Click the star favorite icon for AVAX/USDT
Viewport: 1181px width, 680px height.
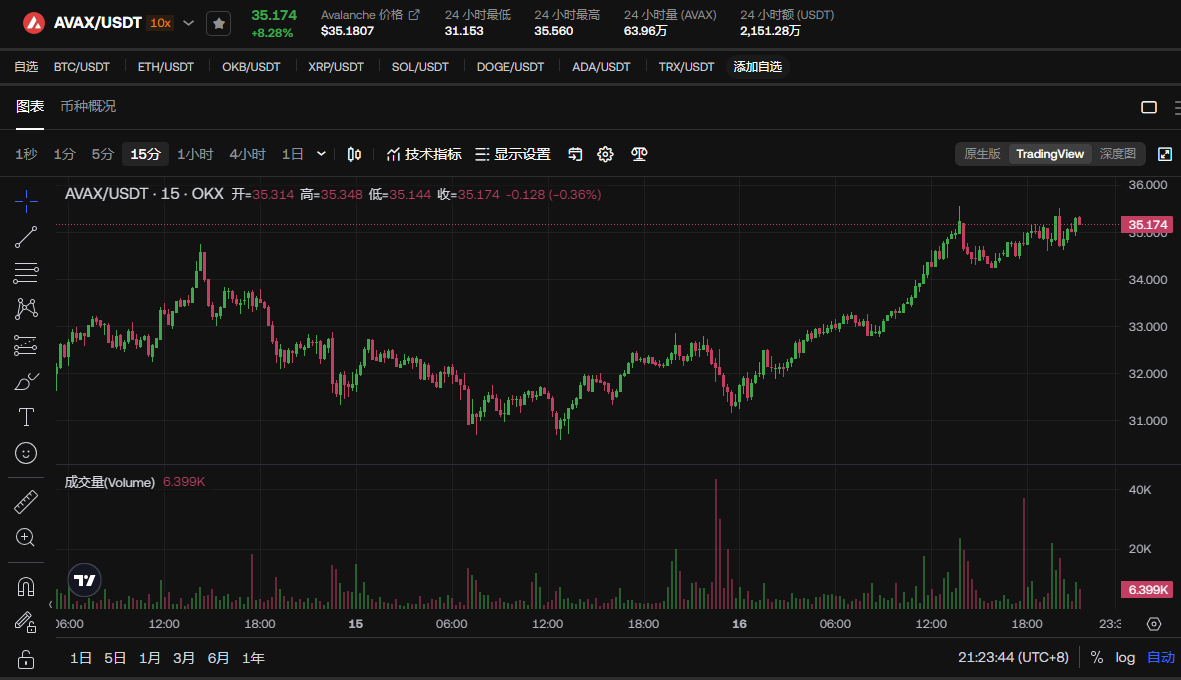tap(219, 23)
